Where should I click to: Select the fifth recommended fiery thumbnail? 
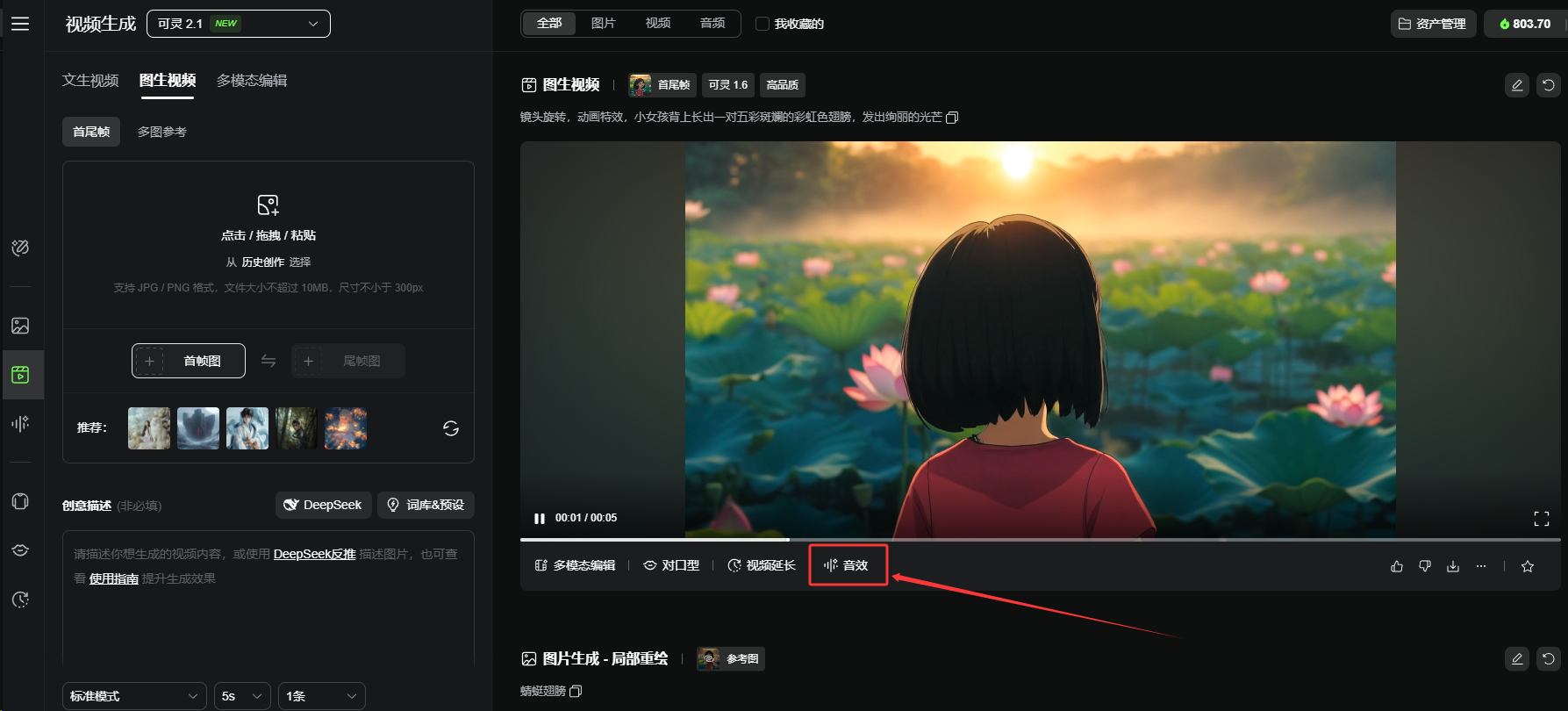pyautogui.click(x=346, y=428)
